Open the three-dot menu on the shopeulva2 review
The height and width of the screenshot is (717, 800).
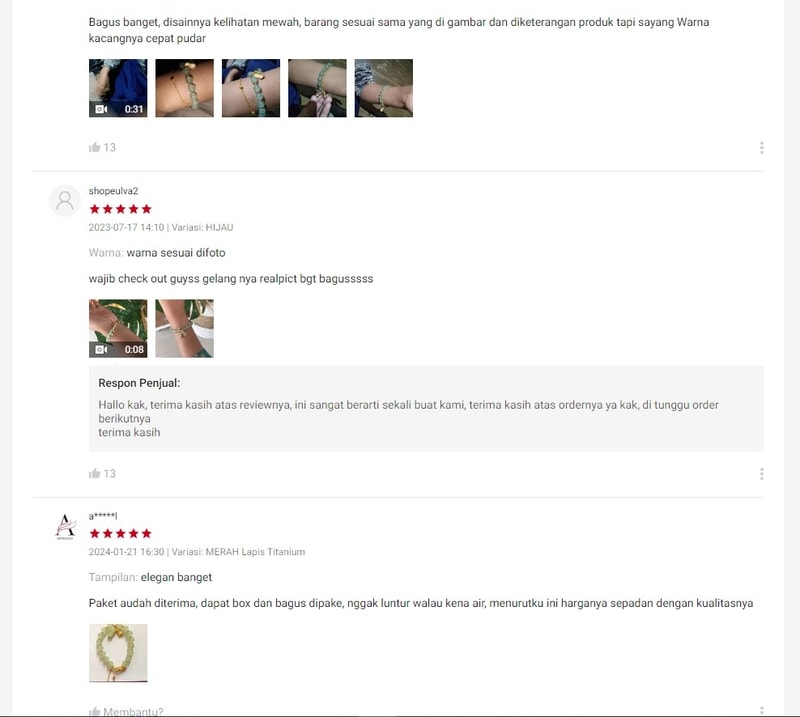pos(761,474)
